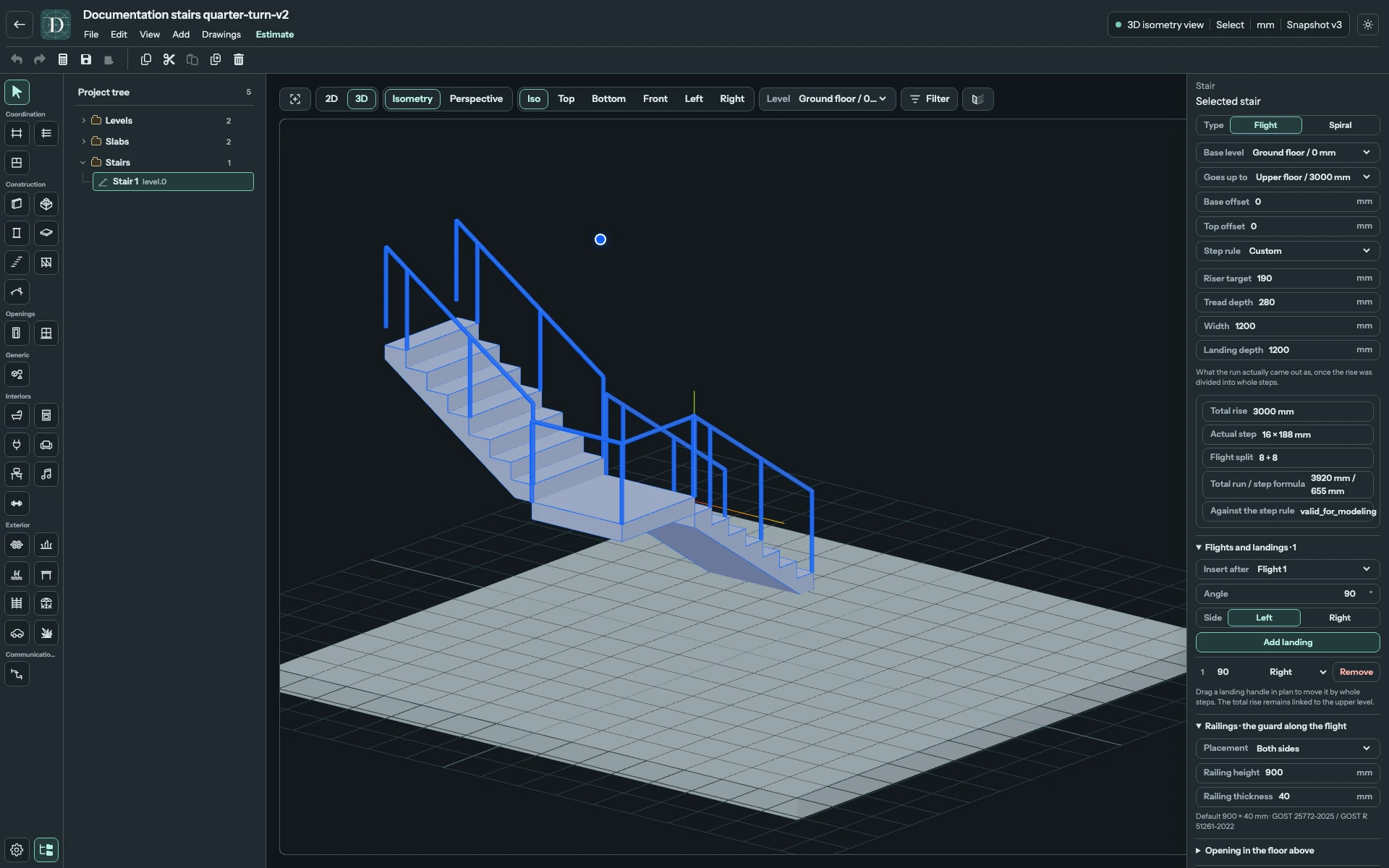Select the electric plug interiors tool
Viewport: 1389px width, 868px height.
point(17,445)
